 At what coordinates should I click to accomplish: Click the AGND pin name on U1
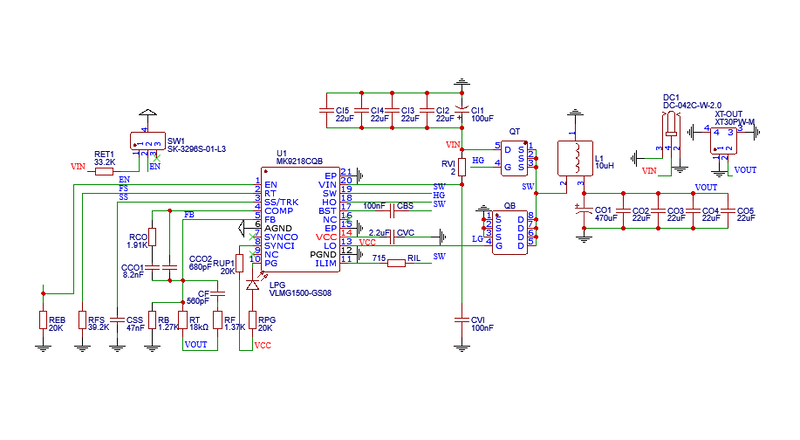pyautogui.click(x=278, y=228)
